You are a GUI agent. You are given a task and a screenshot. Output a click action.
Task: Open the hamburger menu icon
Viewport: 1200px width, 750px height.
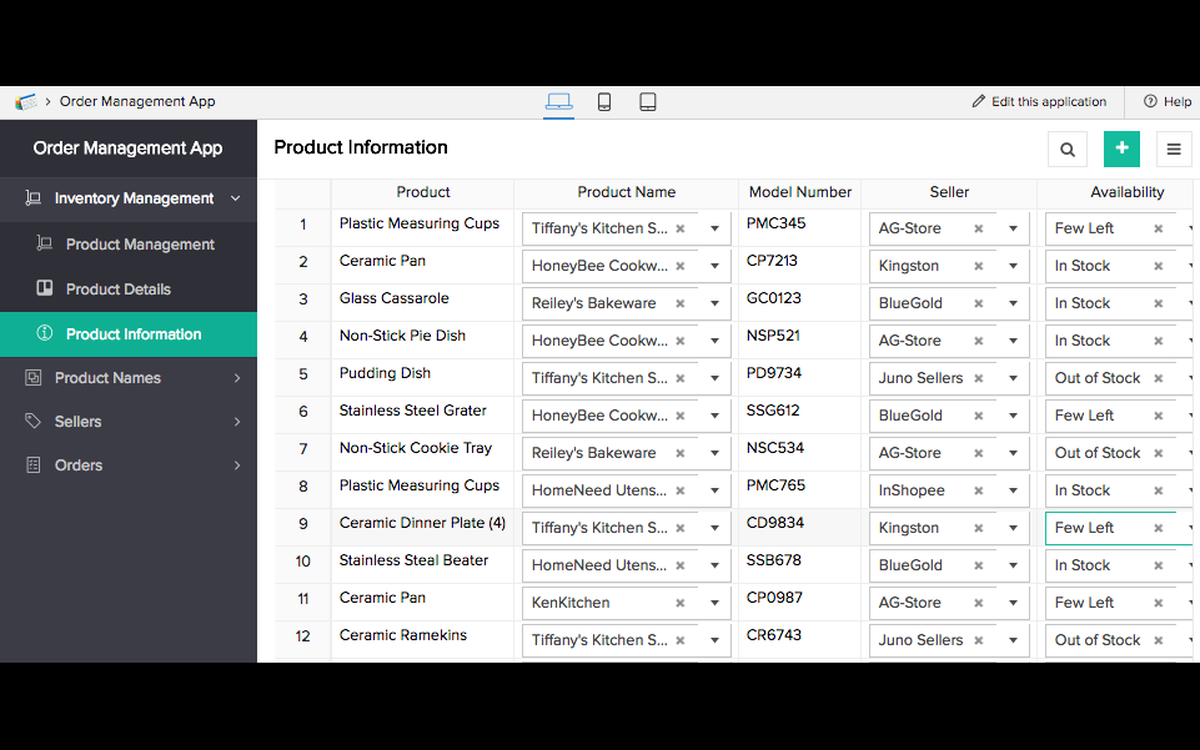1174,149
